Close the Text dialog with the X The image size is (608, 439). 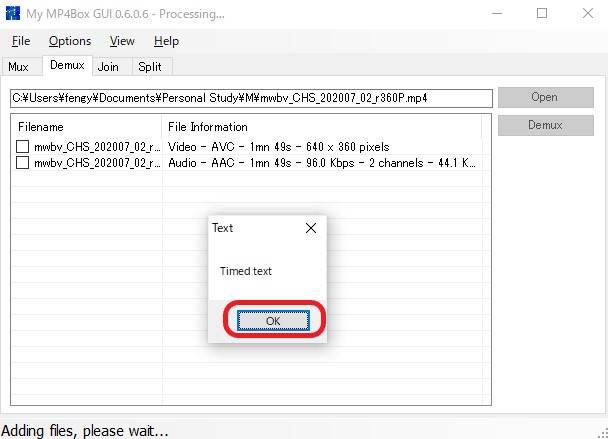click(x=311, y=228)
